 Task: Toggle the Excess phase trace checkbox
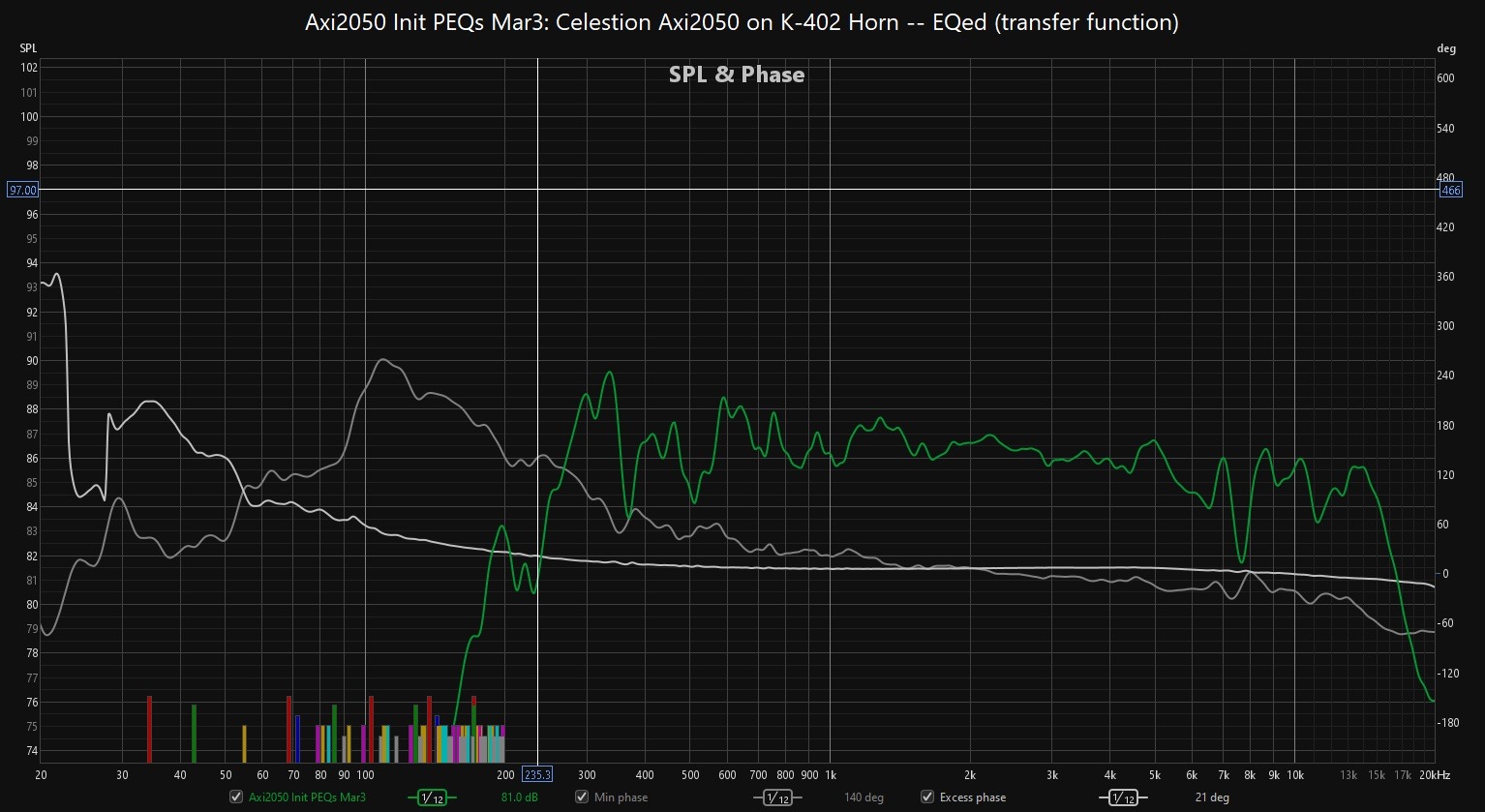coord(927,797)
